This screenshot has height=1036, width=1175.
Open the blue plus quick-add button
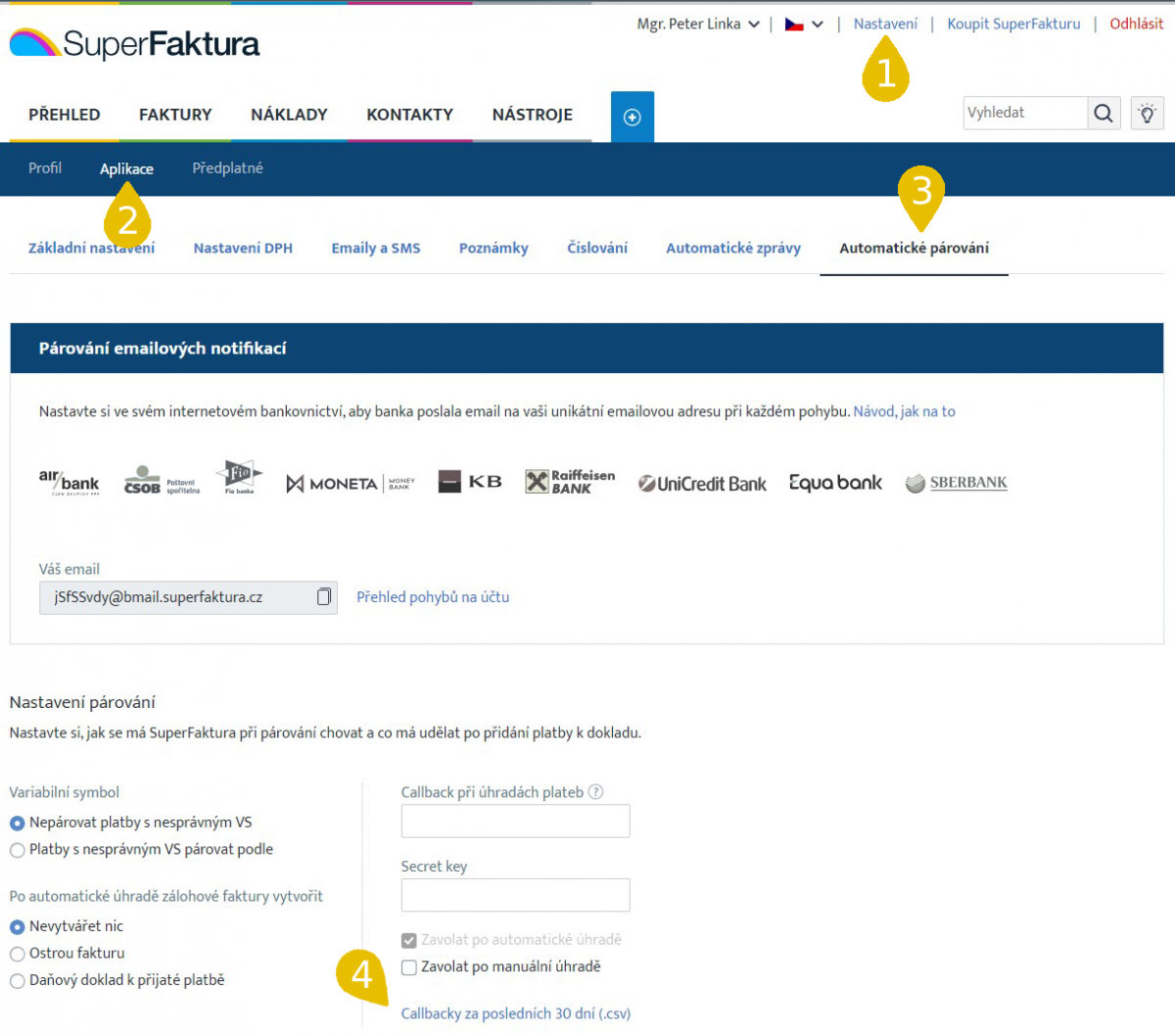tap(633, 117)
